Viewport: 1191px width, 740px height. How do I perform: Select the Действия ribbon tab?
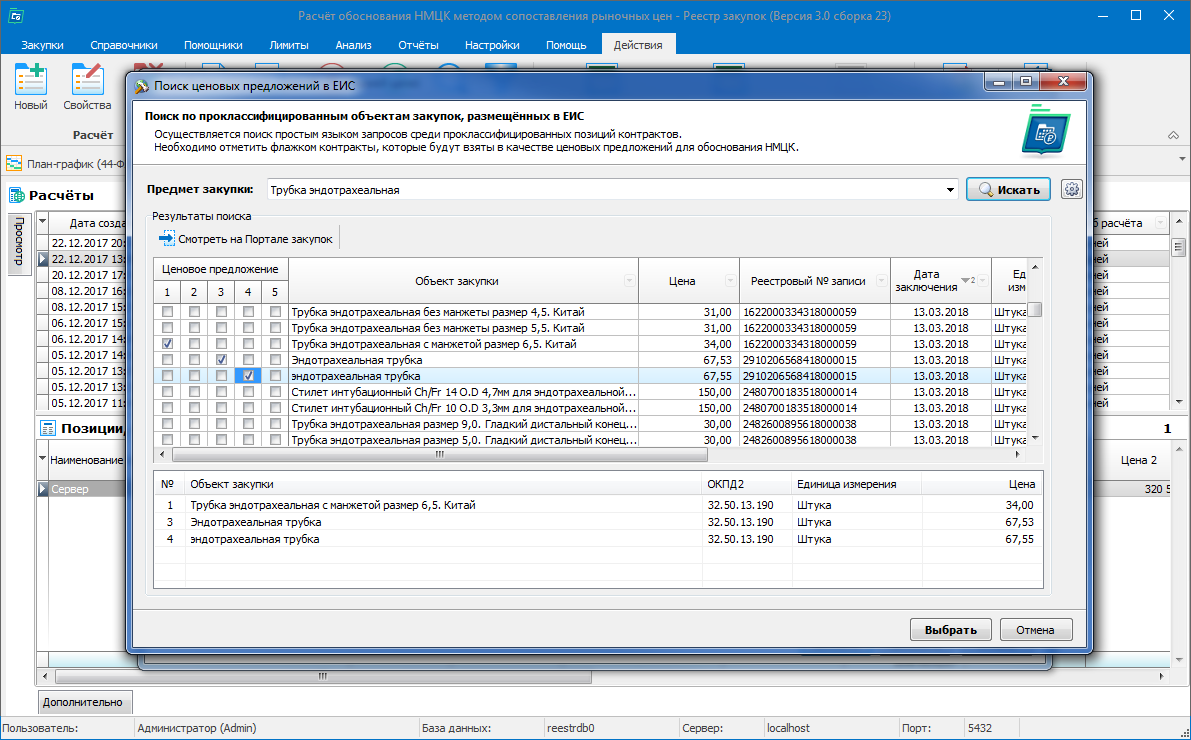(x=638, y=45)
